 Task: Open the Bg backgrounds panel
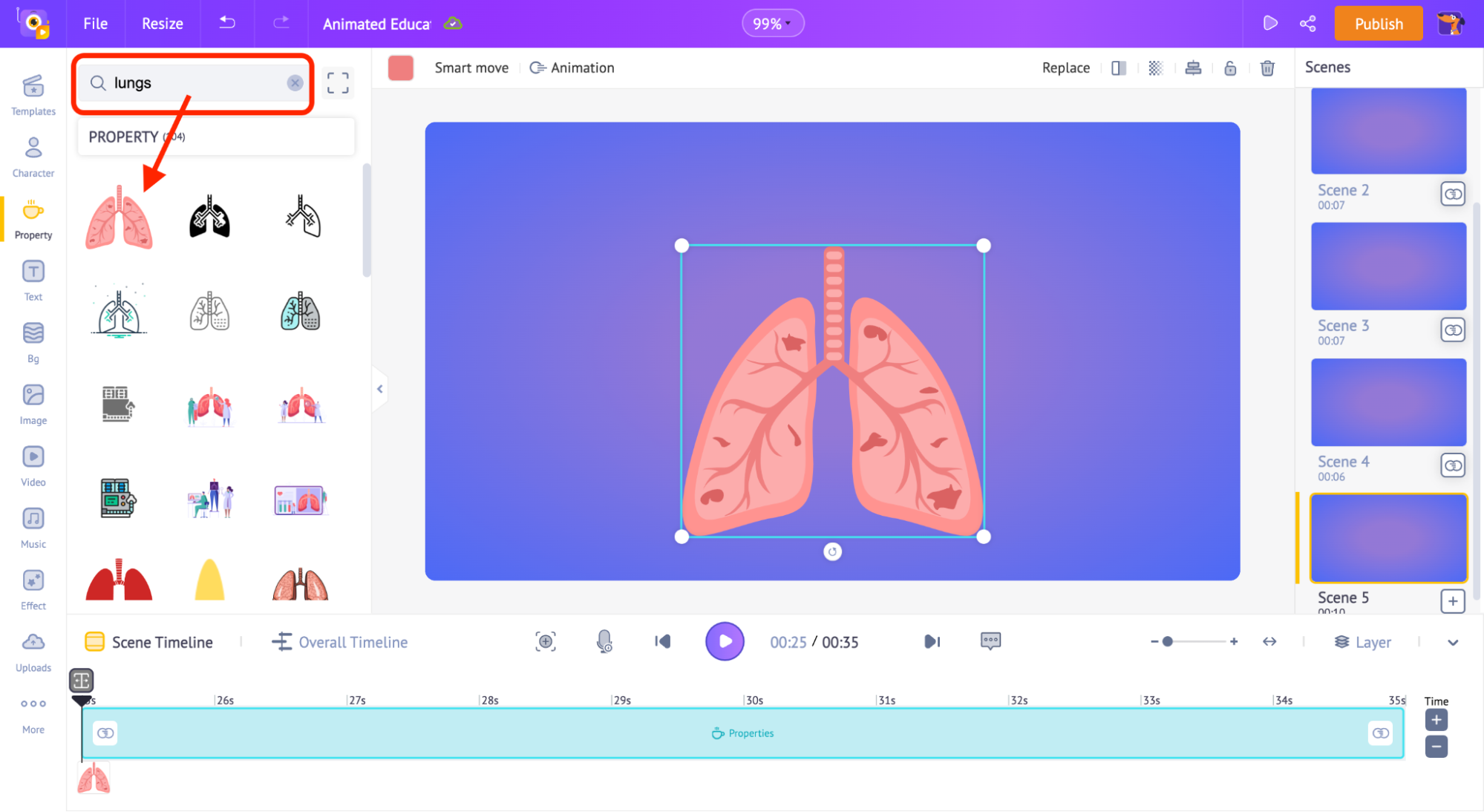tap(33, 342)
